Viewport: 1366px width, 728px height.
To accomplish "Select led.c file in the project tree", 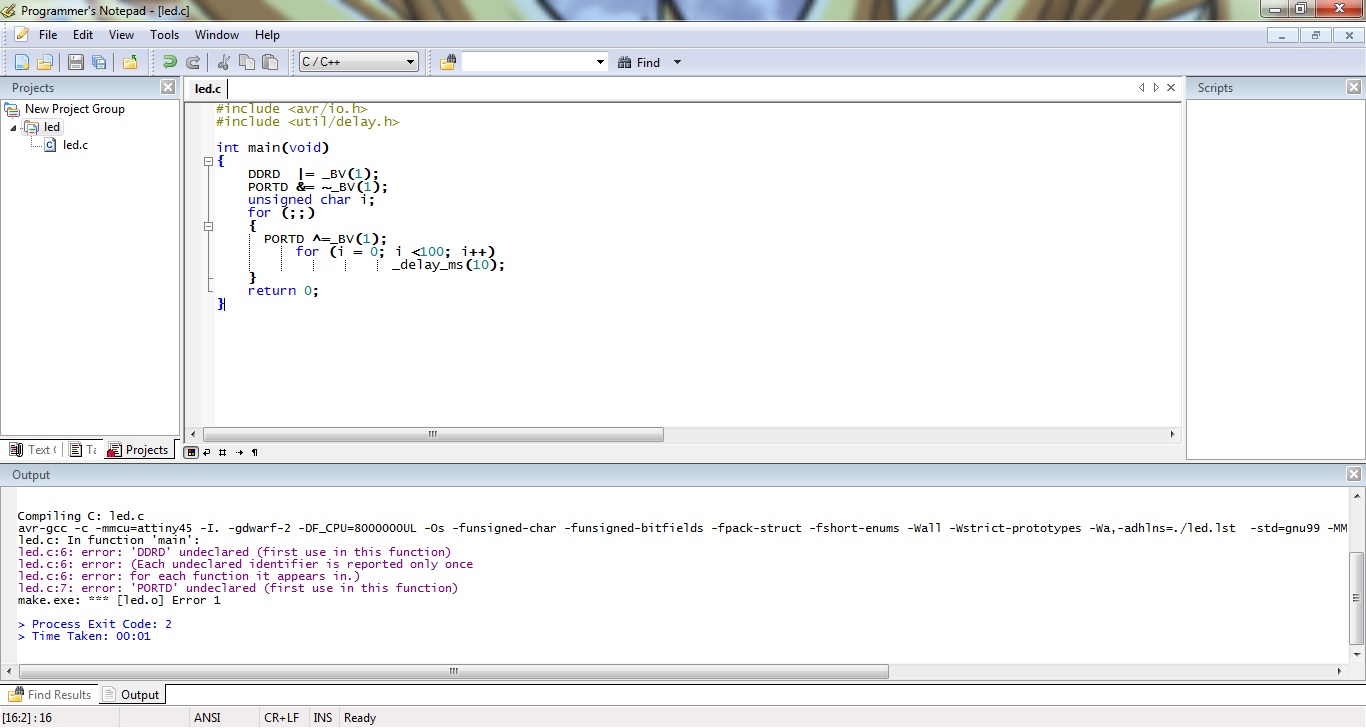I will (x=75, y=145).
